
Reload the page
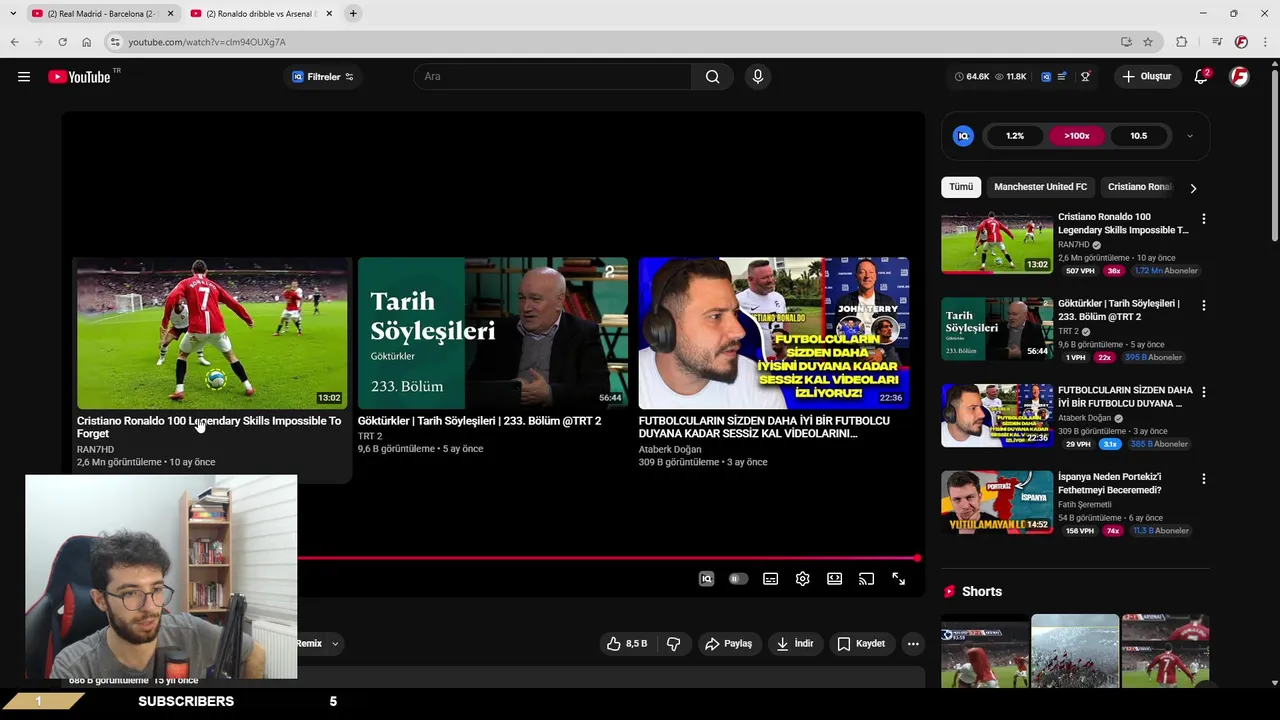(x=62, y=42)
